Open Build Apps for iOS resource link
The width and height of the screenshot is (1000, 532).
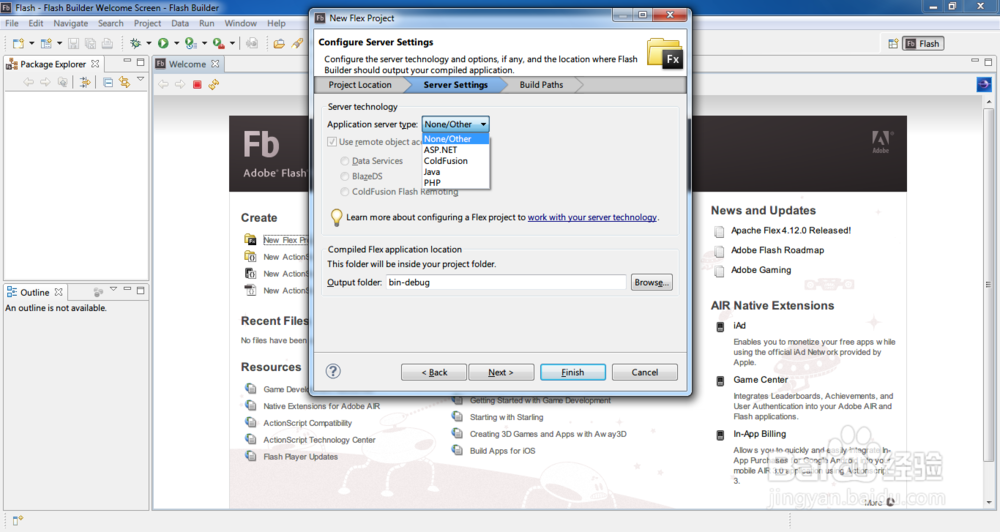point(503,450)
